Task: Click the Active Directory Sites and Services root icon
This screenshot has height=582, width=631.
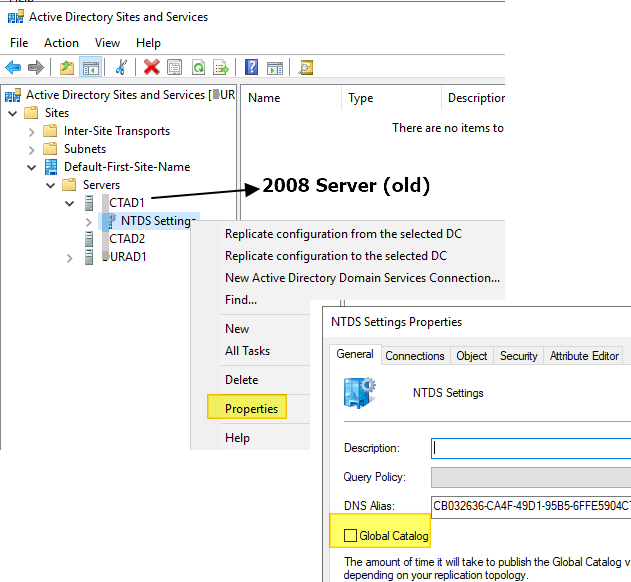Action: click(13, 95)
